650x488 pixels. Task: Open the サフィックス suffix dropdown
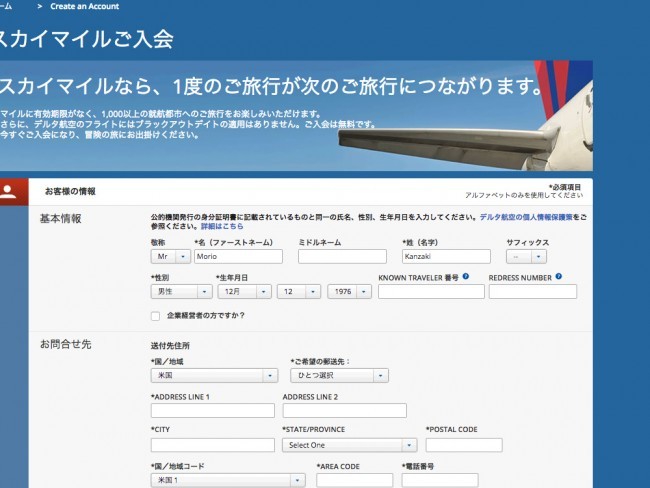point(526,257)
